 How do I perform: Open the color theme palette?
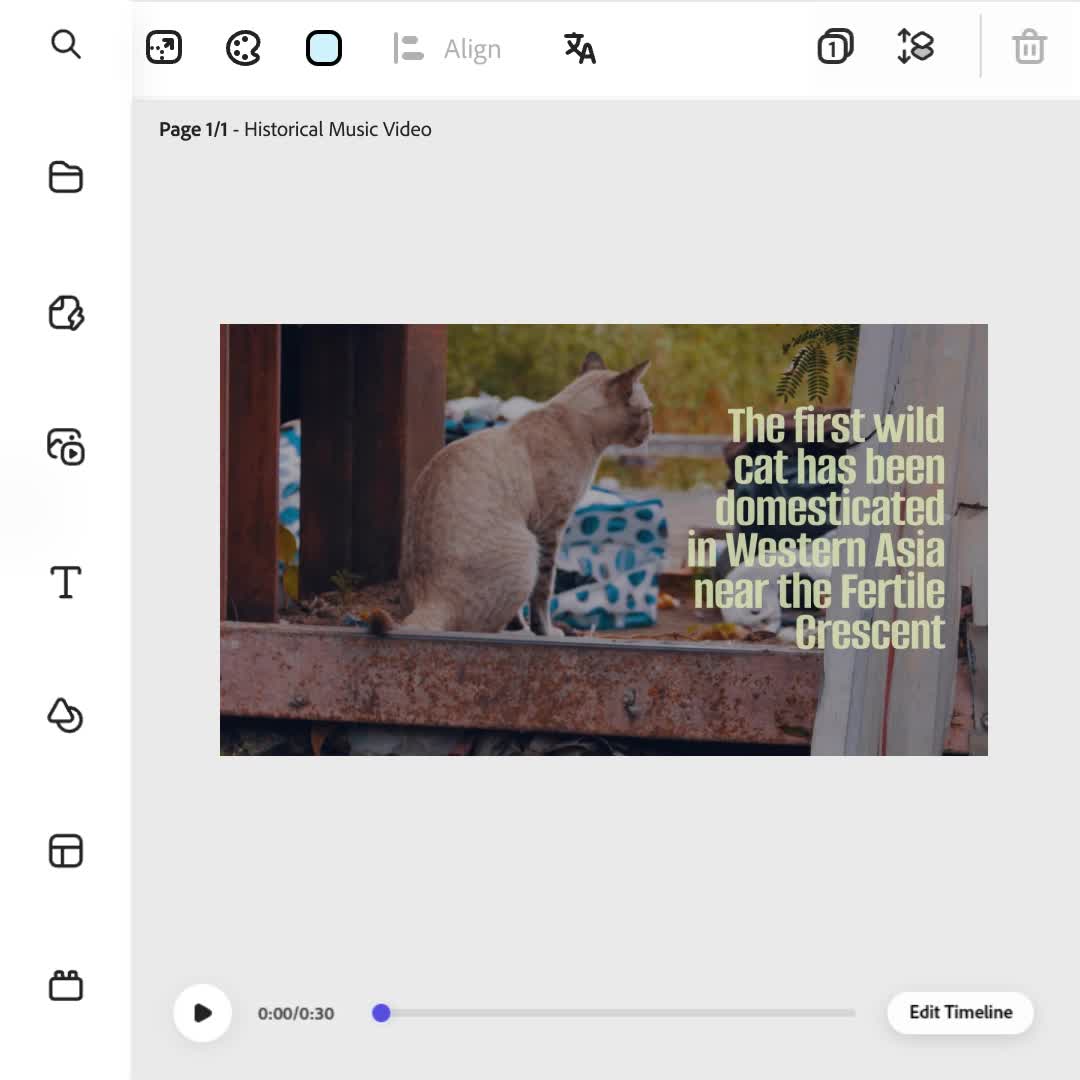tap(243, 48)
